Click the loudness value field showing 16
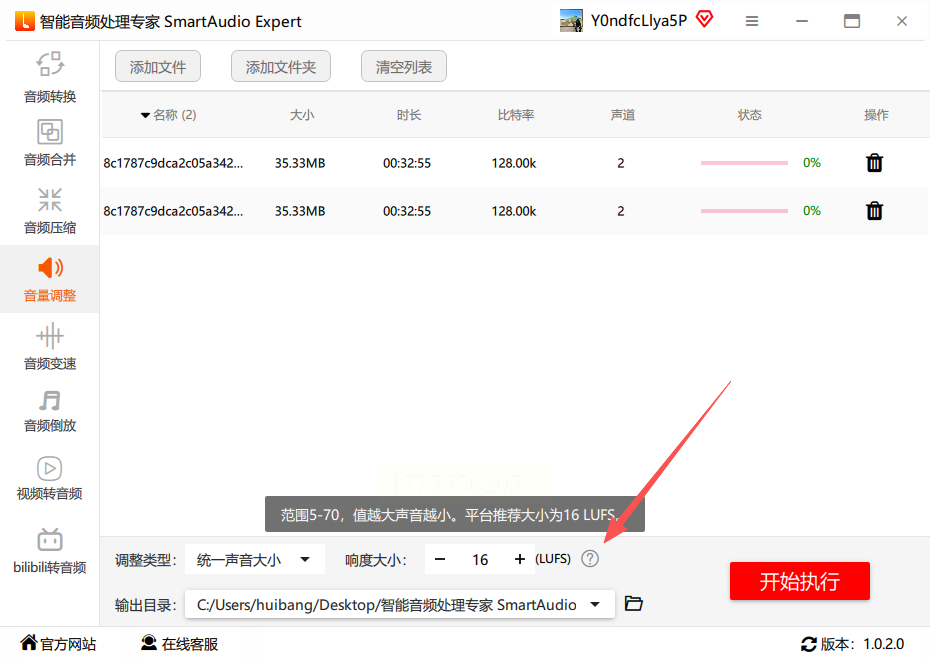This screenshot has height=660, width=930. click(480, 559)
